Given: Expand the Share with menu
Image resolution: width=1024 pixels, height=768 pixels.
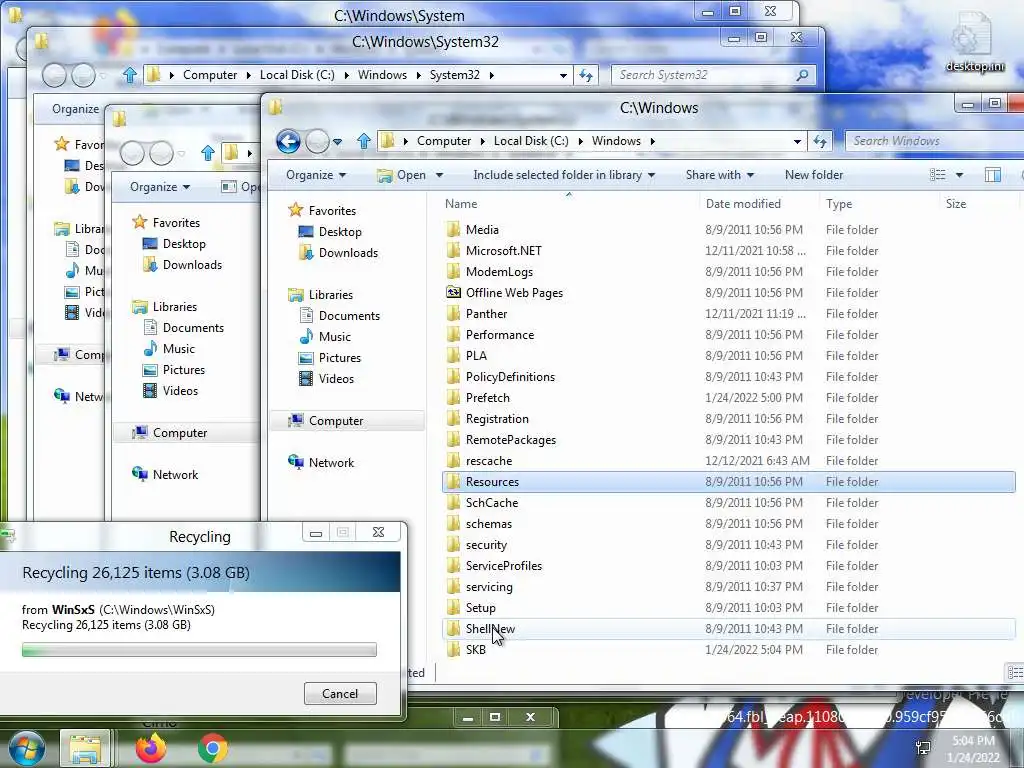Looking at the screenshot, I should (x=720, y=175).
